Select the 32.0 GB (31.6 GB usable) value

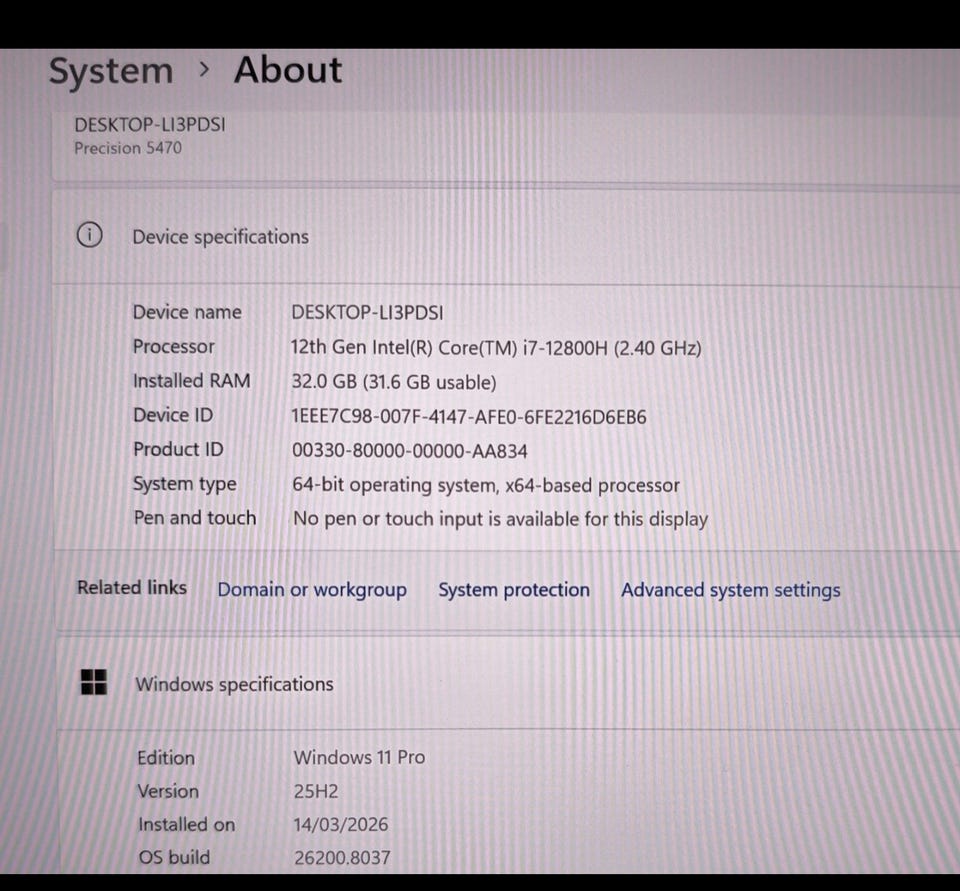(x=394, y=382)
